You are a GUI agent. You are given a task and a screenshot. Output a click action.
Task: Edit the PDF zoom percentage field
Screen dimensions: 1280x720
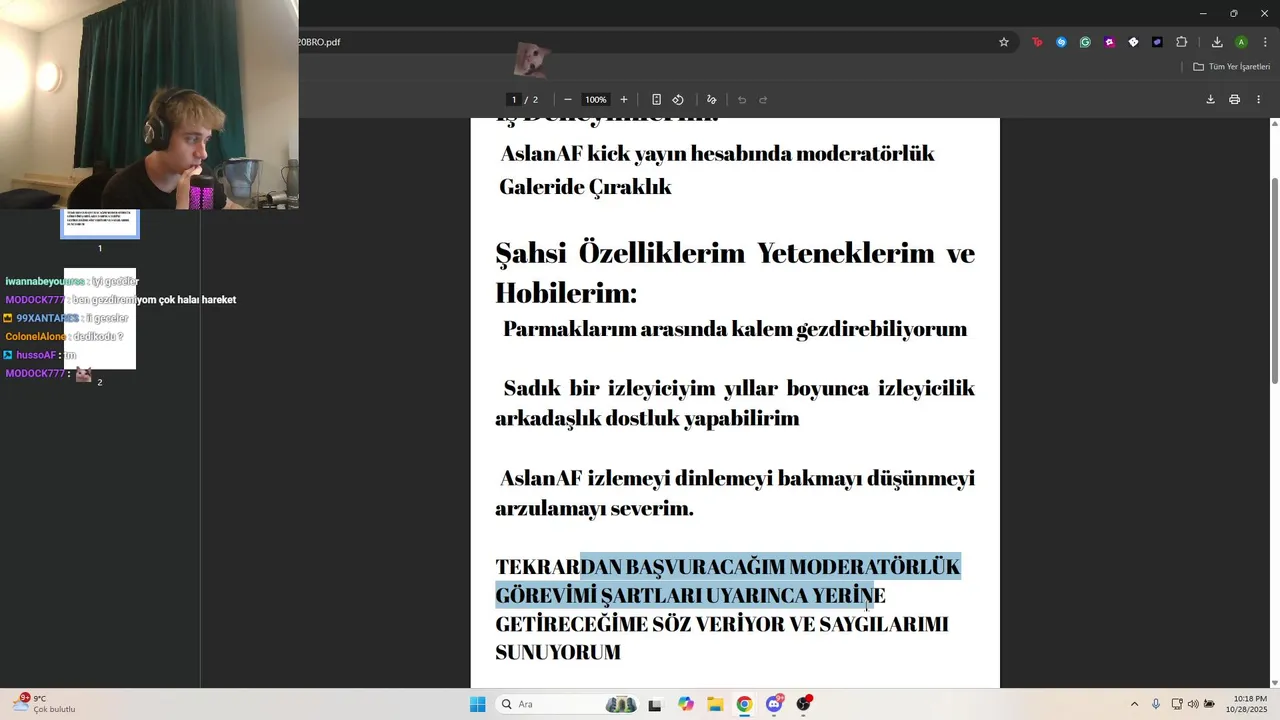(x=596, y=99)
